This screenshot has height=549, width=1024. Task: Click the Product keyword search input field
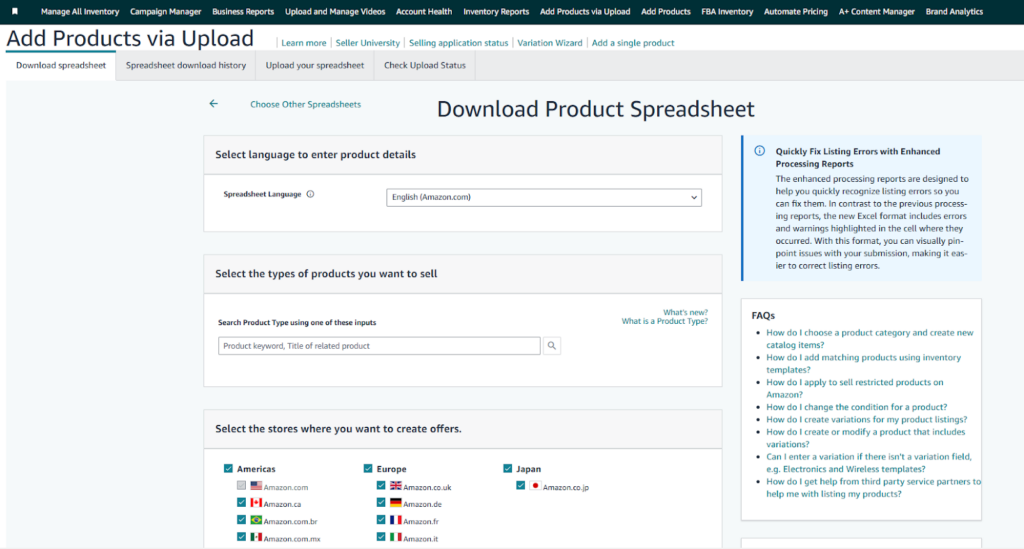[379, 346]
